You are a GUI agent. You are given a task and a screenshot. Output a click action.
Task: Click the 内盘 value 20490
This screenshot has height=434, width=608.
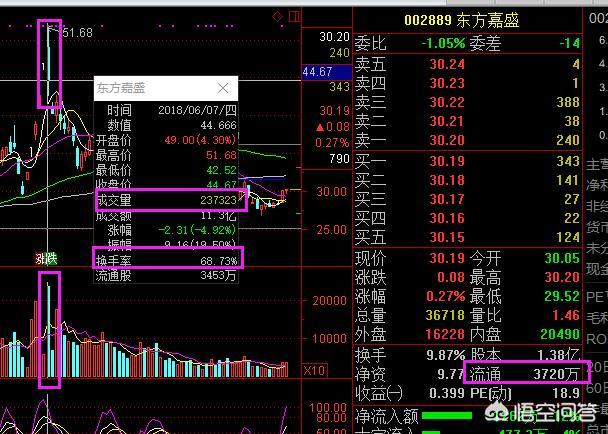point(560,334)
